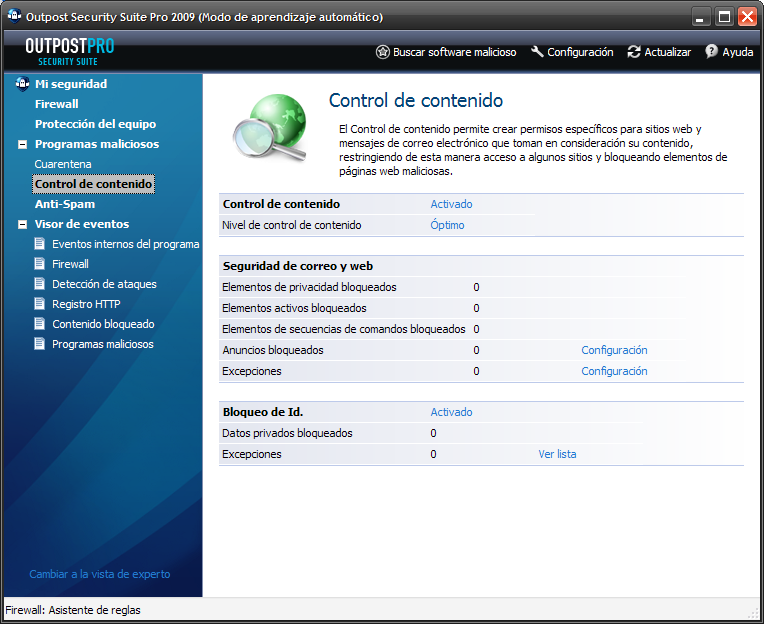Minimize the Outpost Security Suite window
Image resolution: width=764 pixels, height=624 pixels.
click(700, 17)
